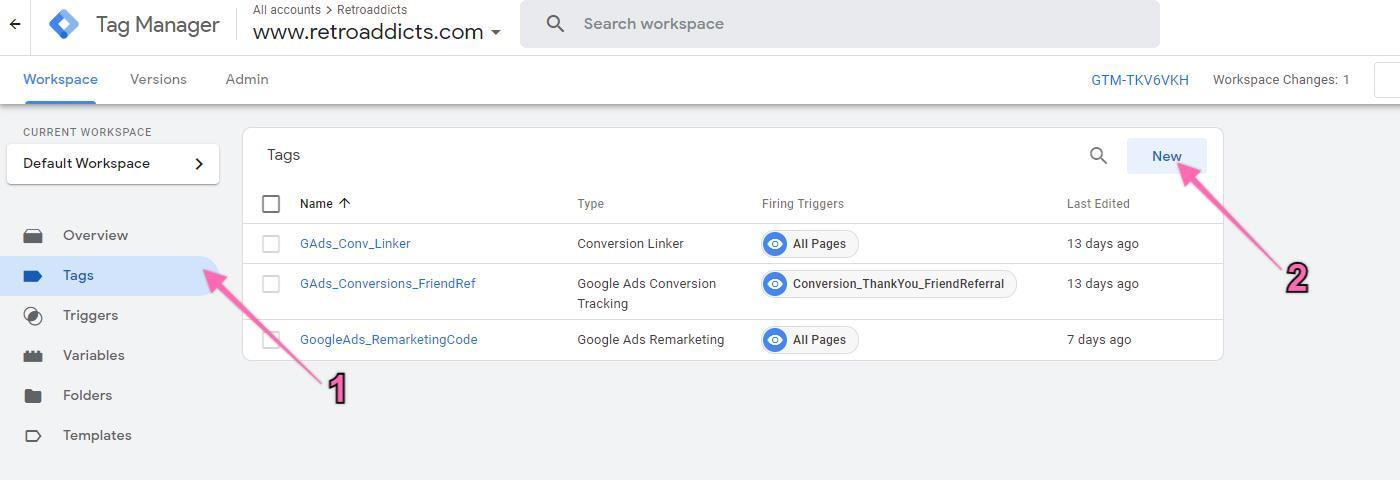Select Triggers in the sidebar
This screenshot has height=480, width=1400.
(90, 316)
